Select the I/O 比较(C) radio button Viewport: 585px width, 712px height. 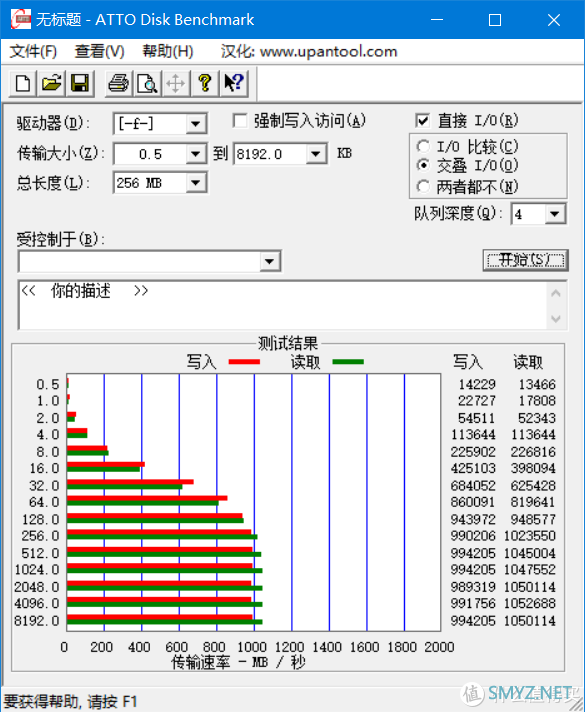423,146
